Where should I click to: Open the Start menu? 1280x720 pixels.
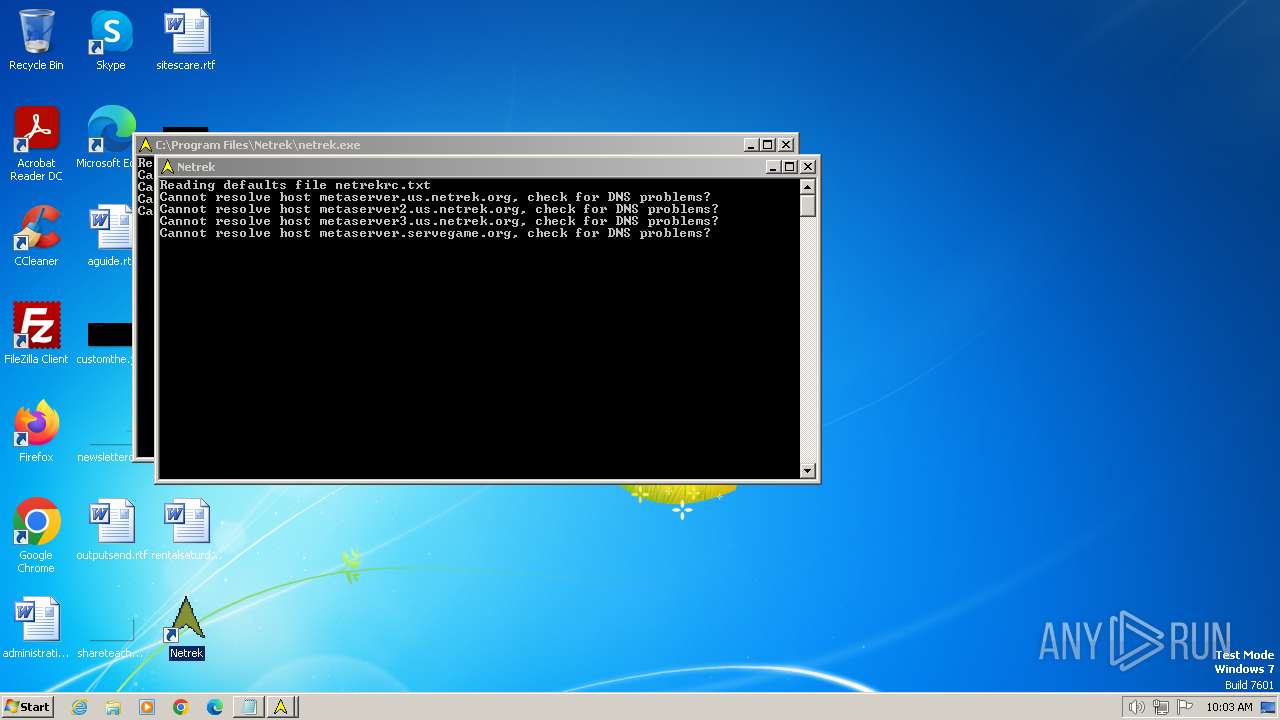coord(28,707)
